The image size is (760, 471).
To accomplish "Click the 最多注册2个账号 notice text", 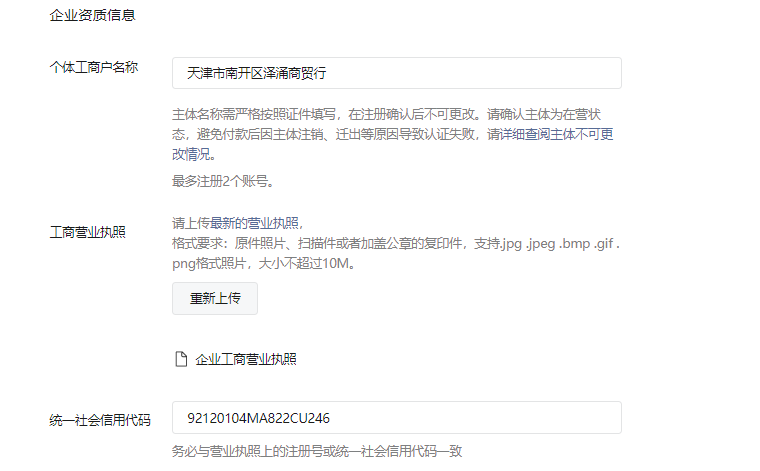I will 223,182.
